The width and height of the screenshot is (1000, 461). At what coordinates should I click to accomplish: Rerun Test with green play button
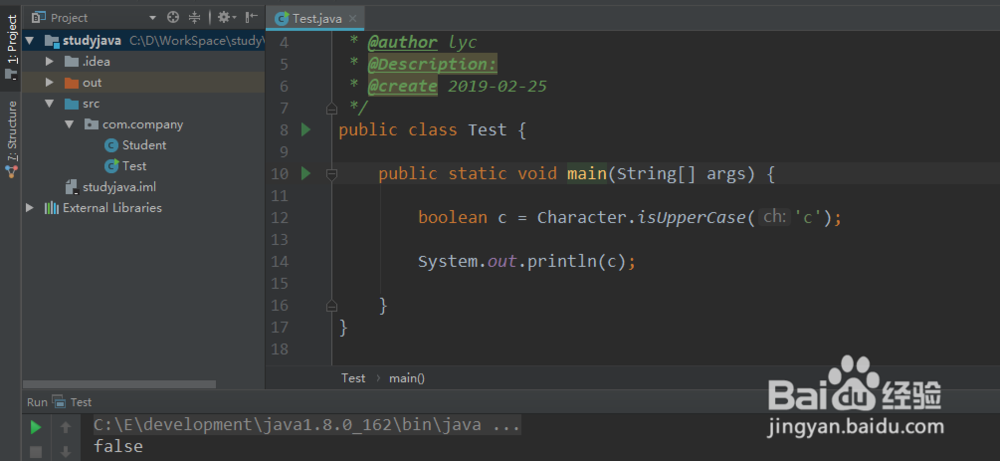(x=36, y=427)
